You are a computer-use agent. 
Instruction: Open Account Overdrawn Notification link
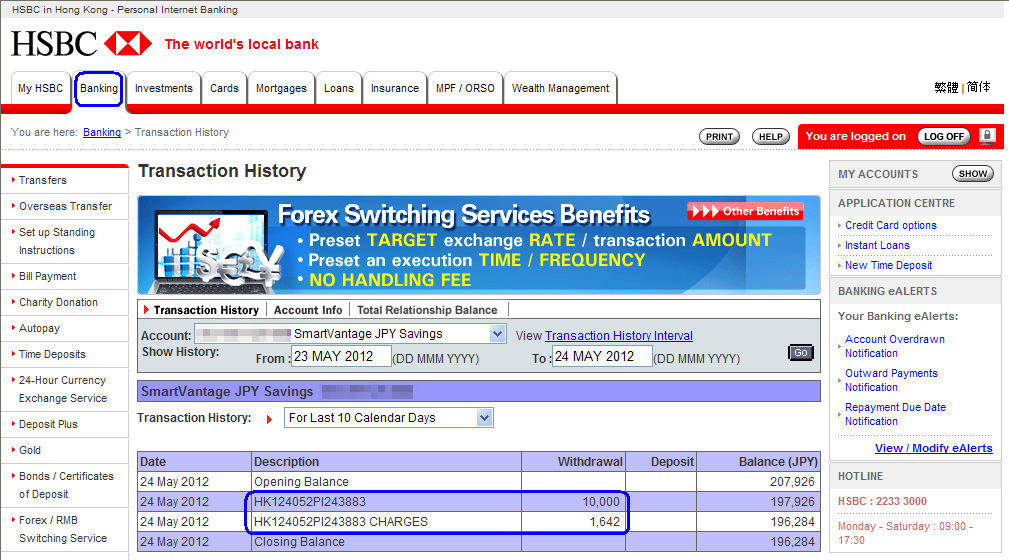tap(894, 346)
